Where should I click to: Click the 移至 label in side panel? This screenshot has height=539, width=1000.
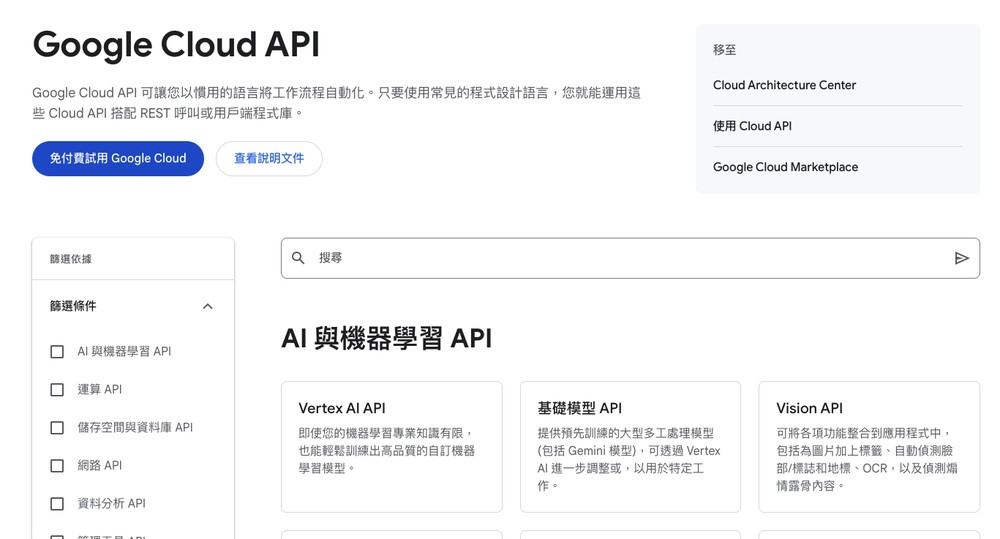[x=724, y=50]
